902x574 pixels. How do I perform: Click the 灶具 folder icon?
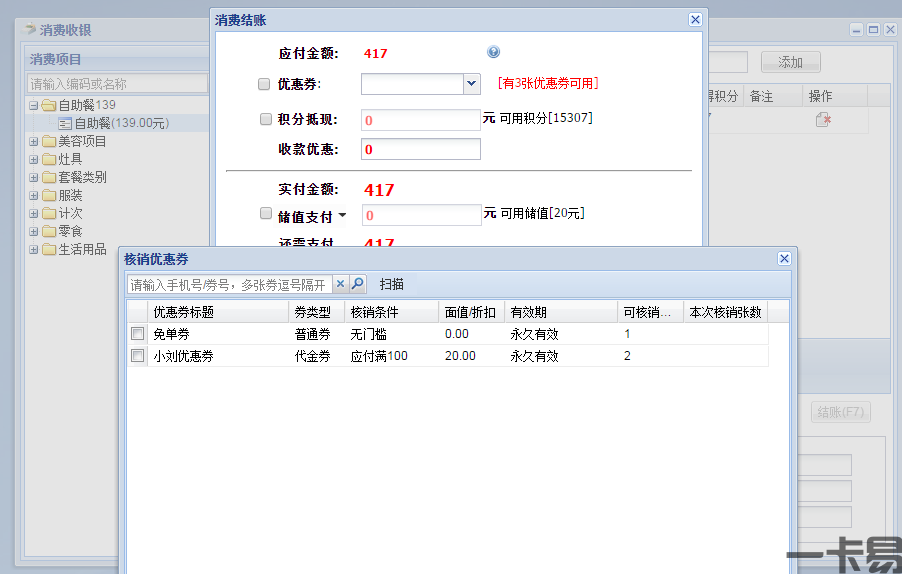point(49,159)
